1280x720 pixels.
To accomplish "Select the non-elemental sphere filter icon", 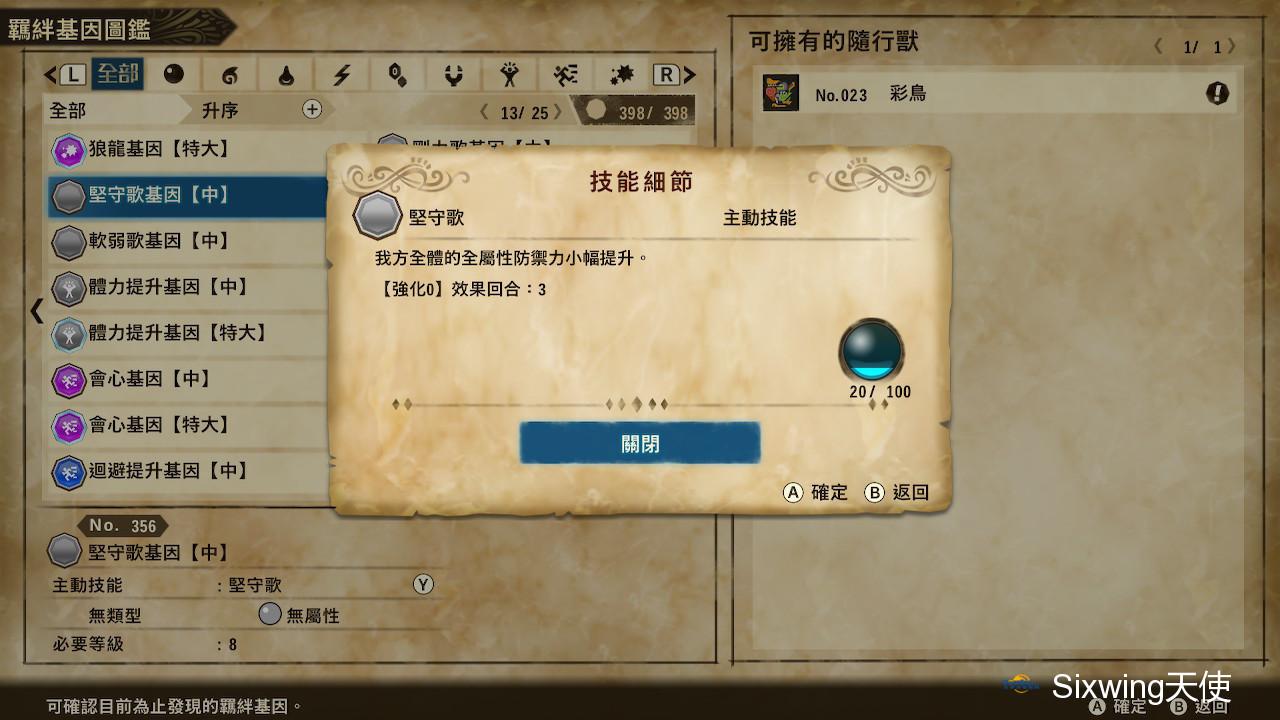I will click(x=174, y=75).
